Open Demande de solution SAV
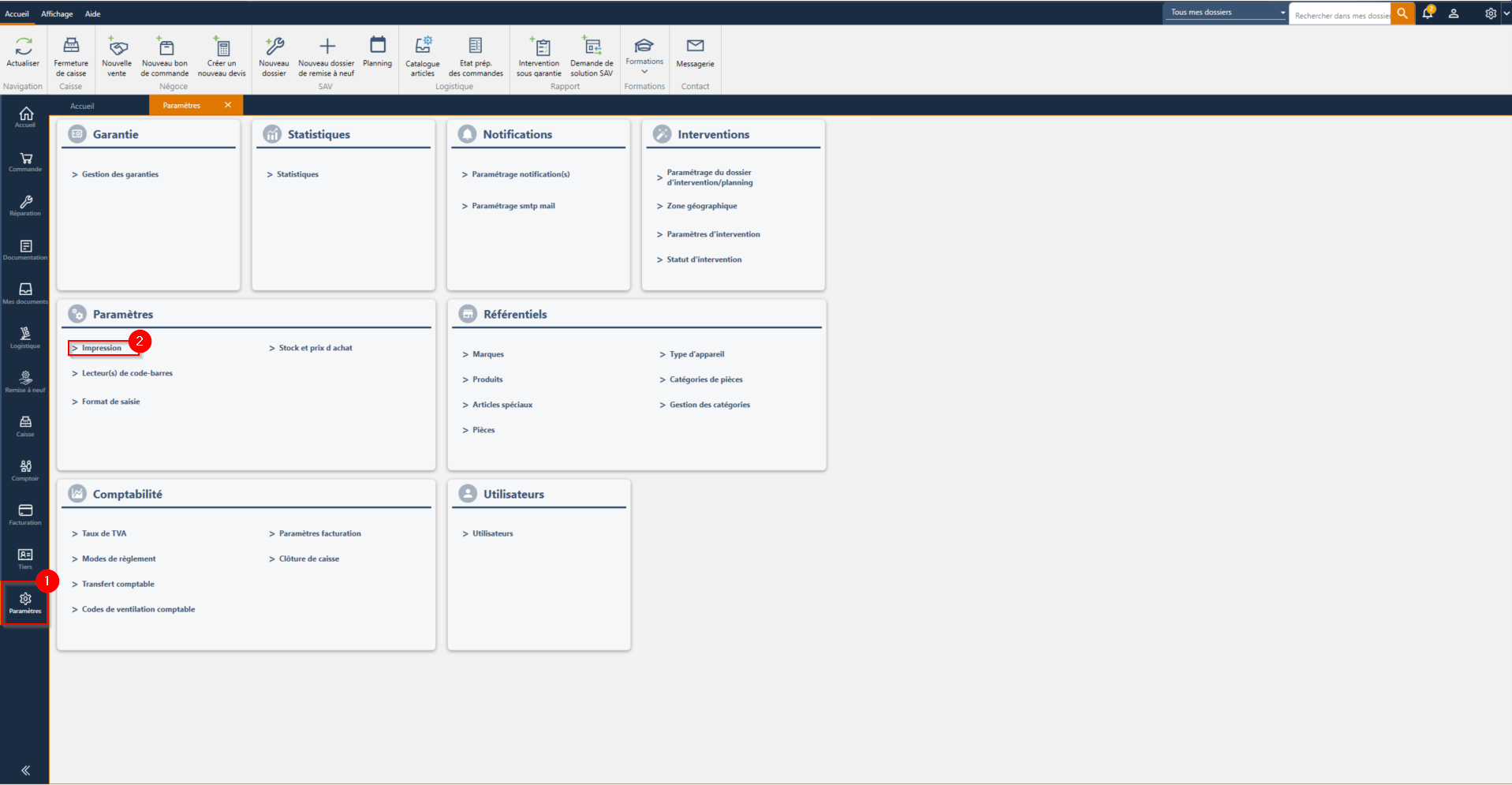This screenshot has height=785, width=1512. coord(592,57)
